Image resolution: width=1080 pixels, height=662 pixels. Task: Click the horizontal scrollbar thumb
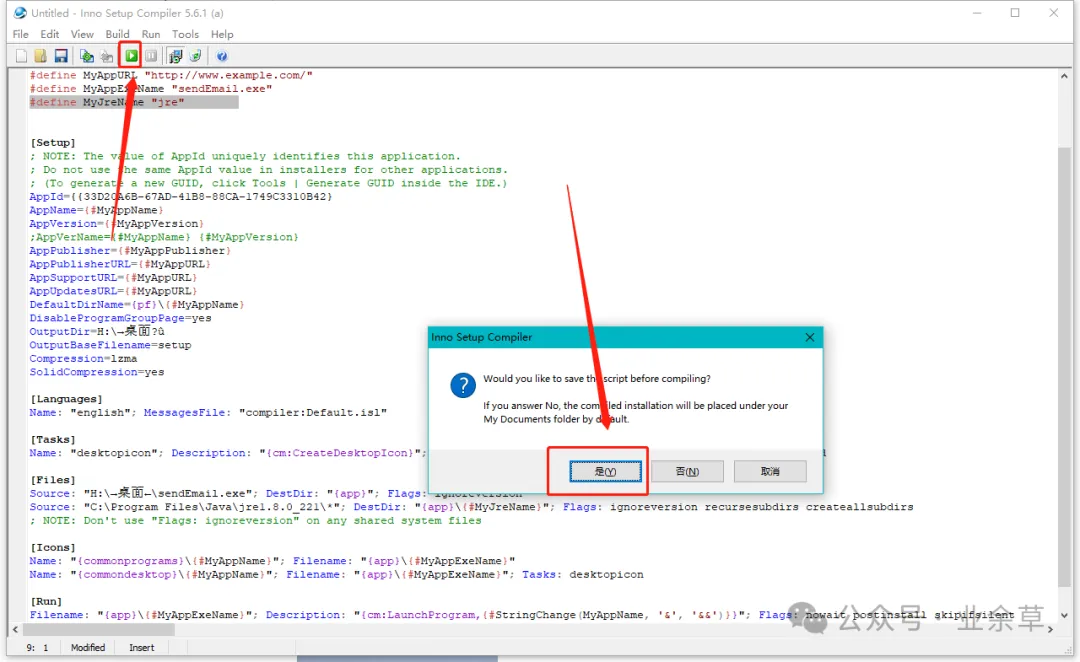[x=98, y=629]
